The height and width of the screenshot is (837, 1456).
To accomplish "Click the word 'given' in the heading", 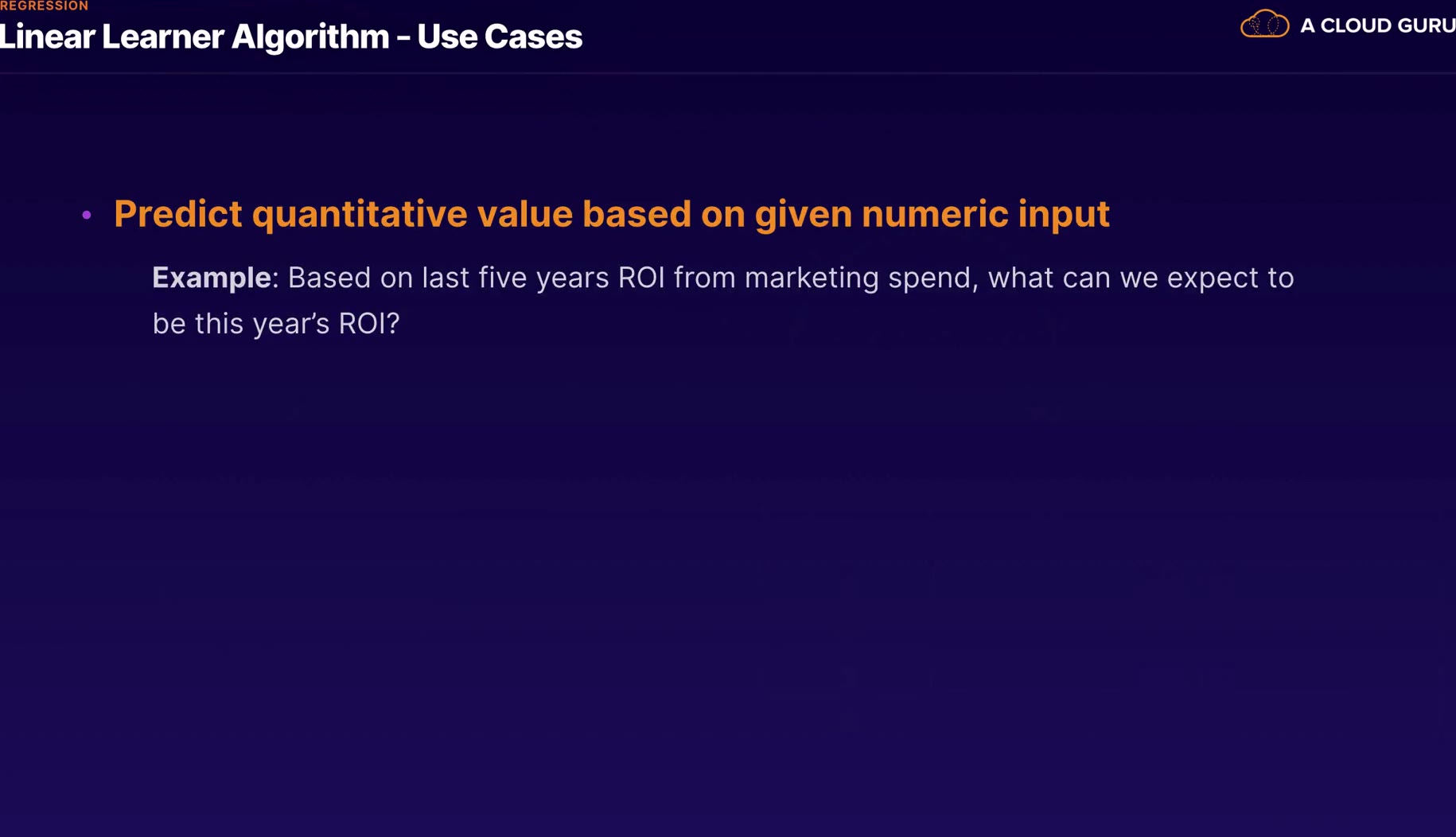I will pyautogui.click(x=803, y=214).
